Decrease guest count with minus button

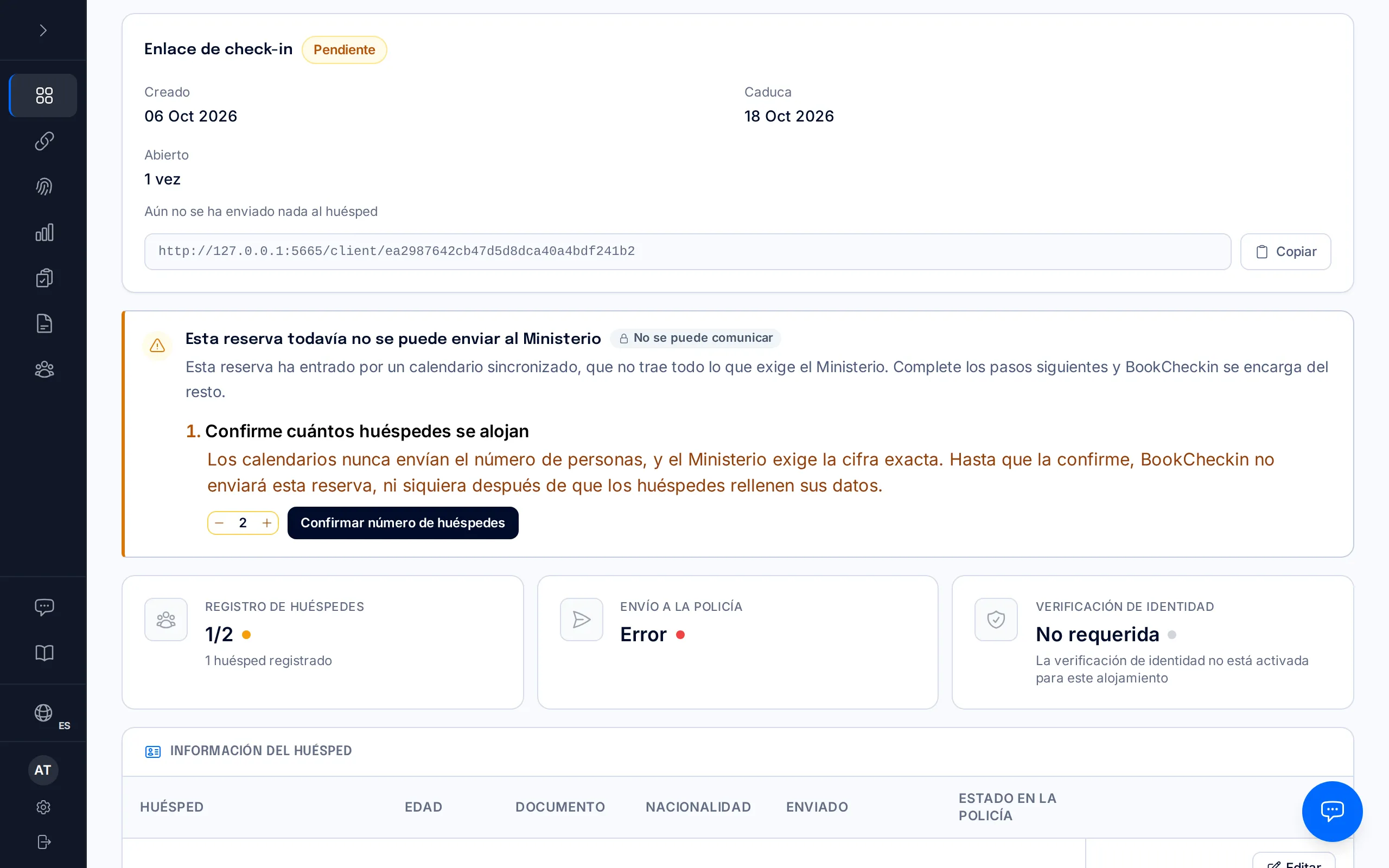point(219,523)
